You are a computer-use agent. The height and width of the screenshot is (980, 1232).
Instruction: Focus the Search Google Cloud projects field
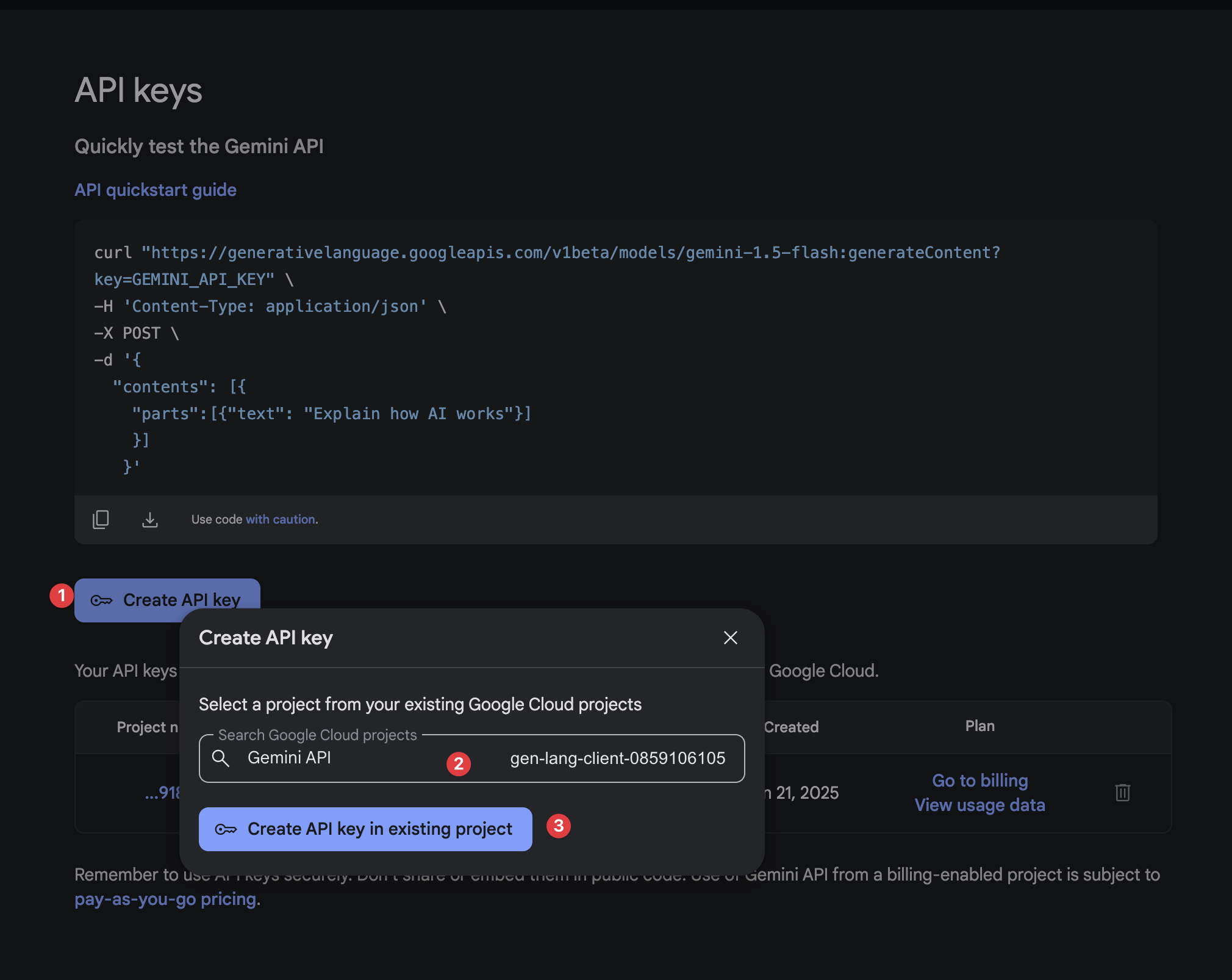471,758
